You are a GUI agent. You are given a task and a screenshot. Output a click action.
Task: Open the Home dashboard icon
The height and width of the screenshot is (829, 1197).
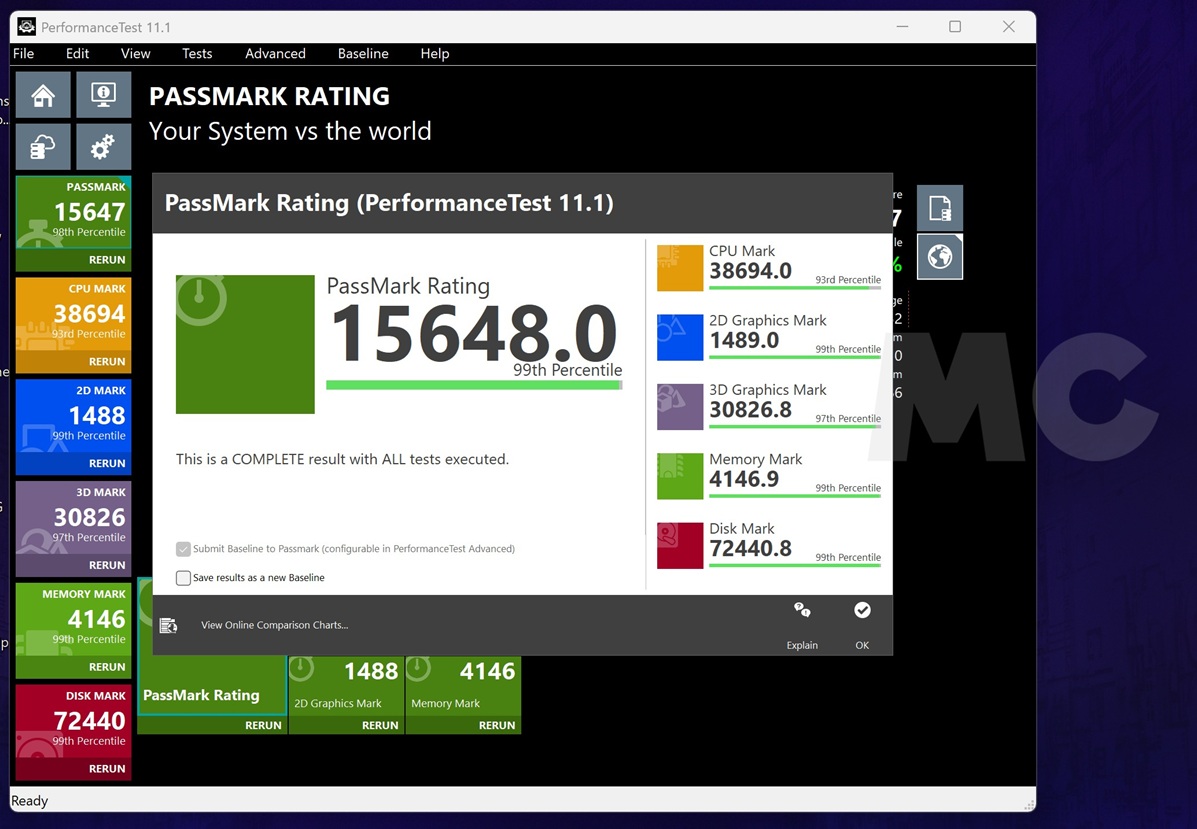coord(44,95)
